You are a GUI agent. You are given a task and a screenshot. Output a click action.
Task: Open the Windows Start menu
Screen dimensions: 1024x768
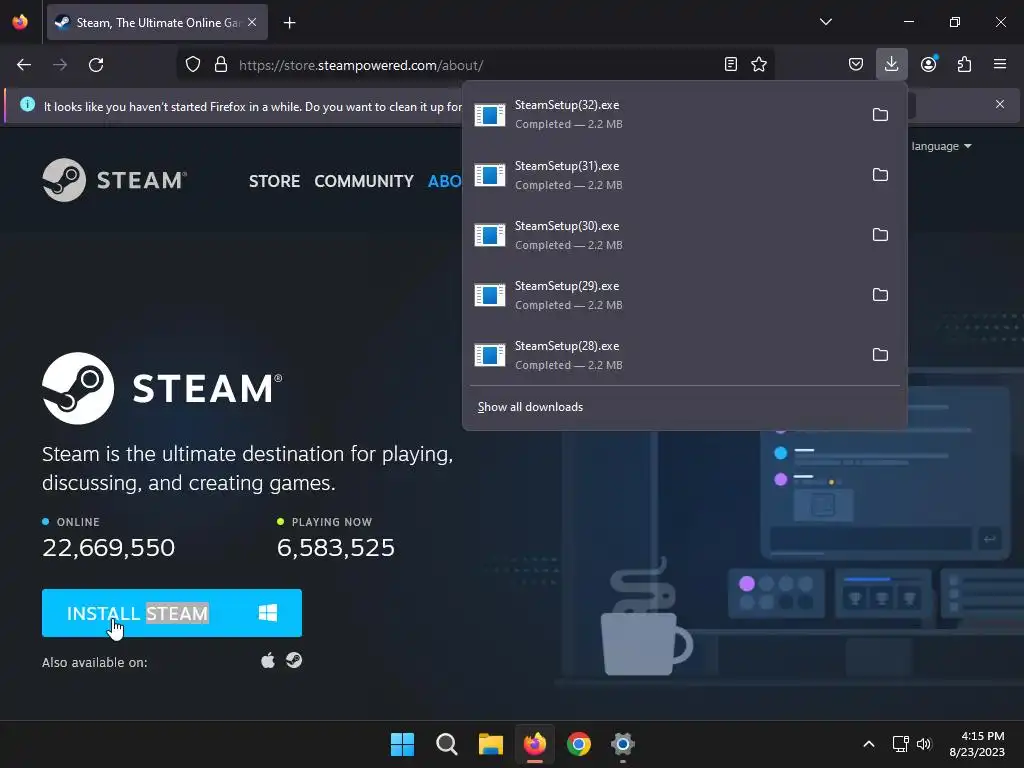[402, 744]
